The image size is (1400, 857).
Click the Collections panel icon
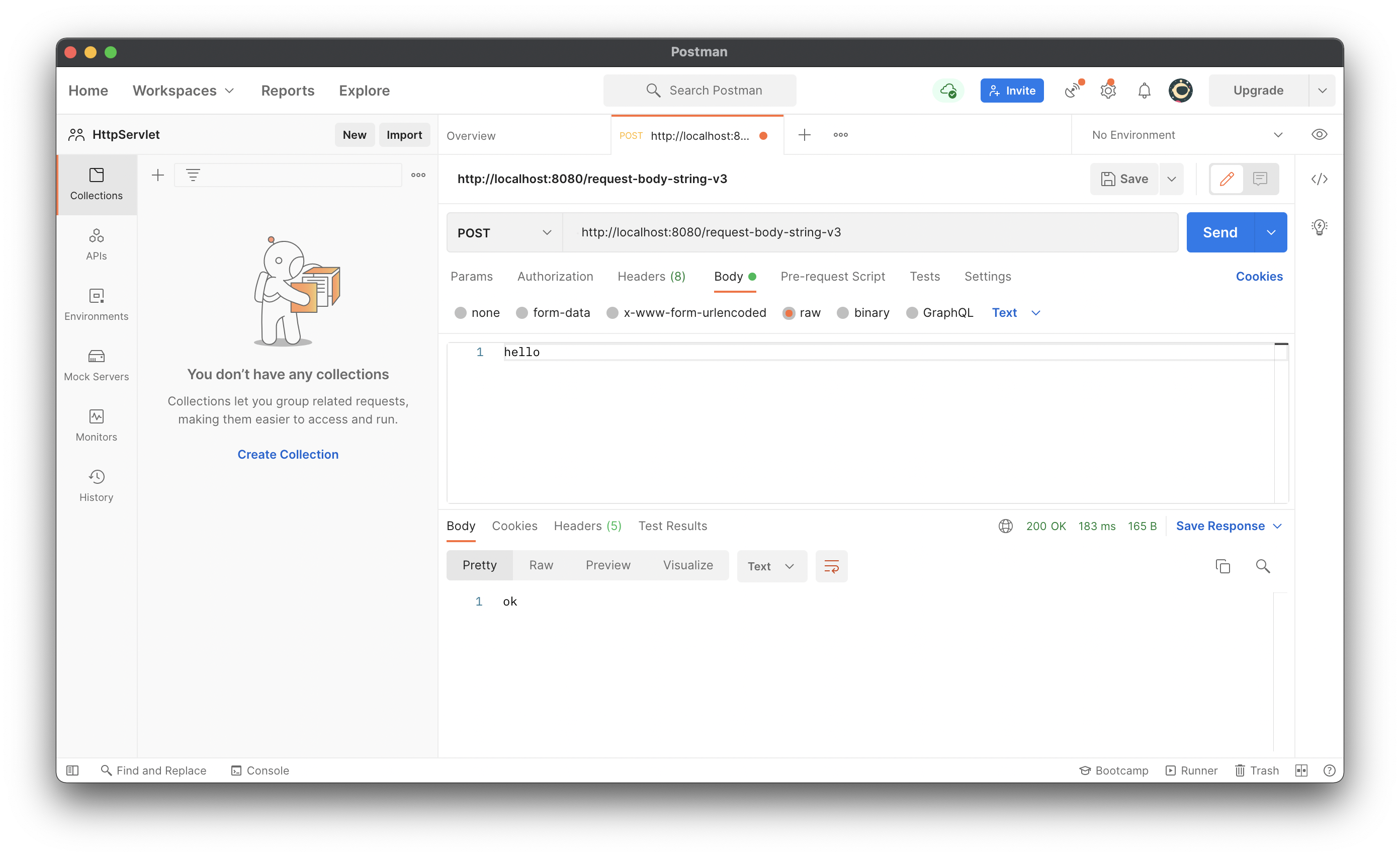tap(96, 182)
